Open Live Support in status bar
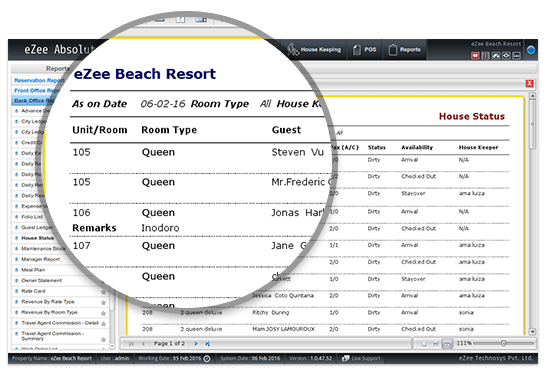This screenshot has height=375, width=545. tap(361, 358)
